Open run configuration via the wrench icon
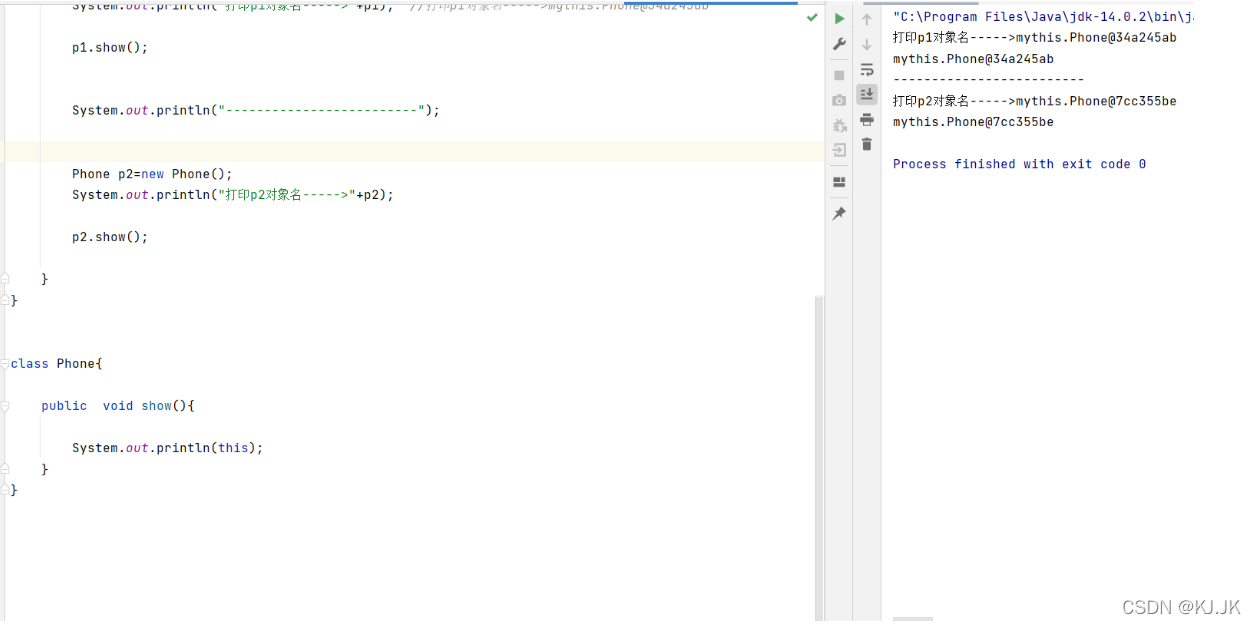This screenshot has width=1256, height=624. pos(839,44)
